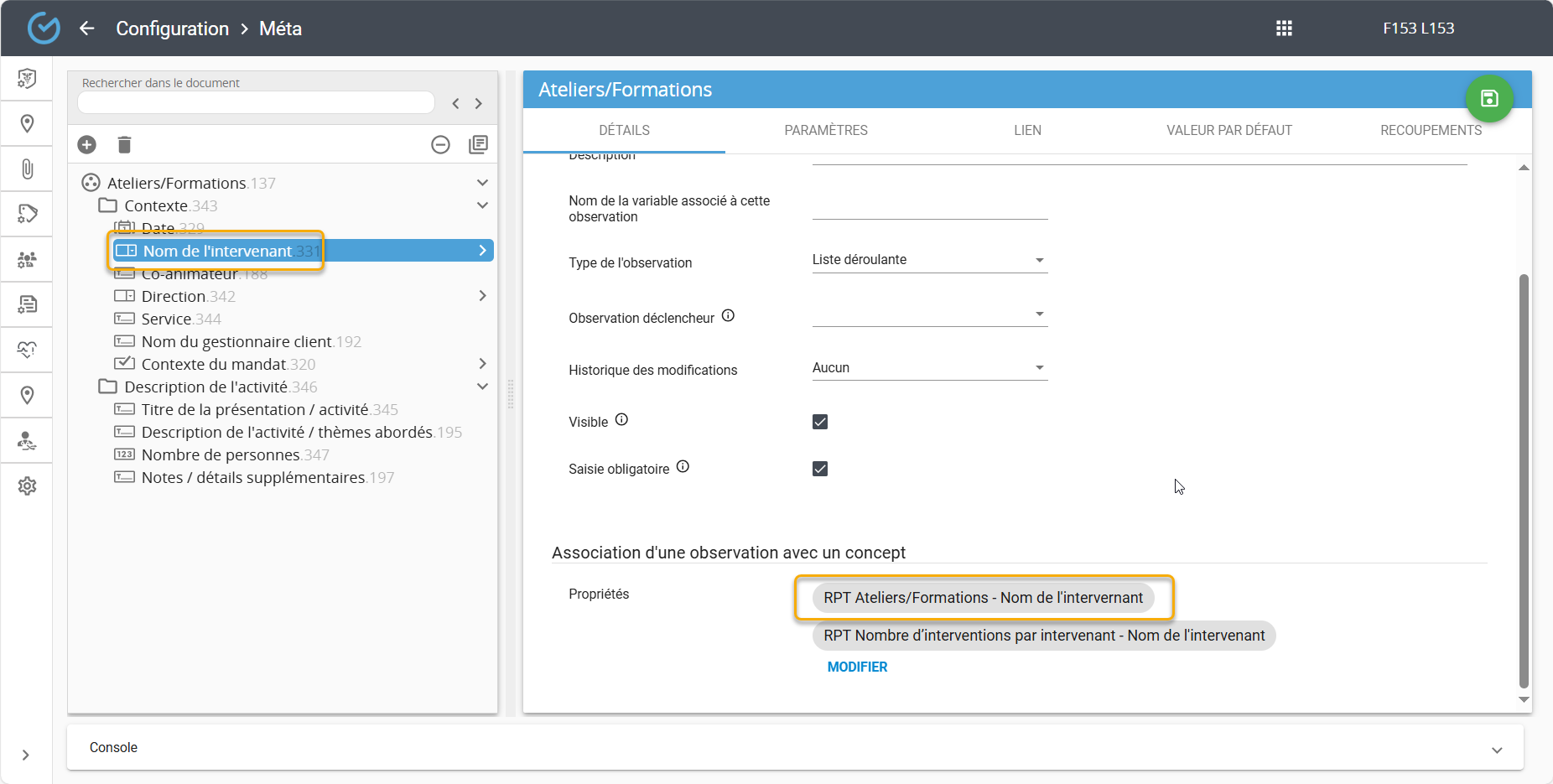Click the document search input field
Viewport: 1553px width, 784px height.
[x=256, y=102]
